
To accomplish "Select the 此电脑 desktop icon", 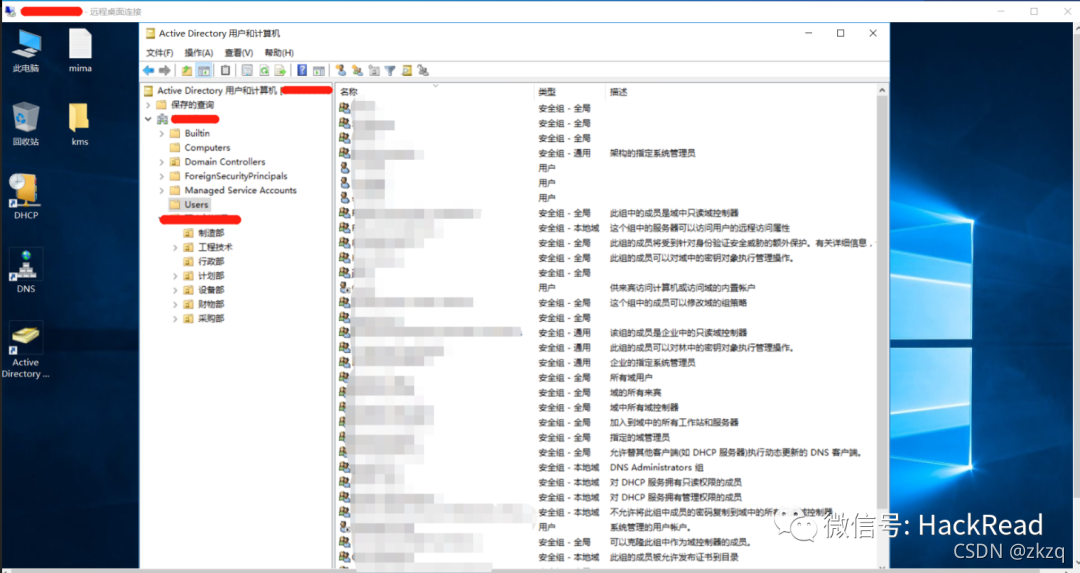I will point(26,51).
